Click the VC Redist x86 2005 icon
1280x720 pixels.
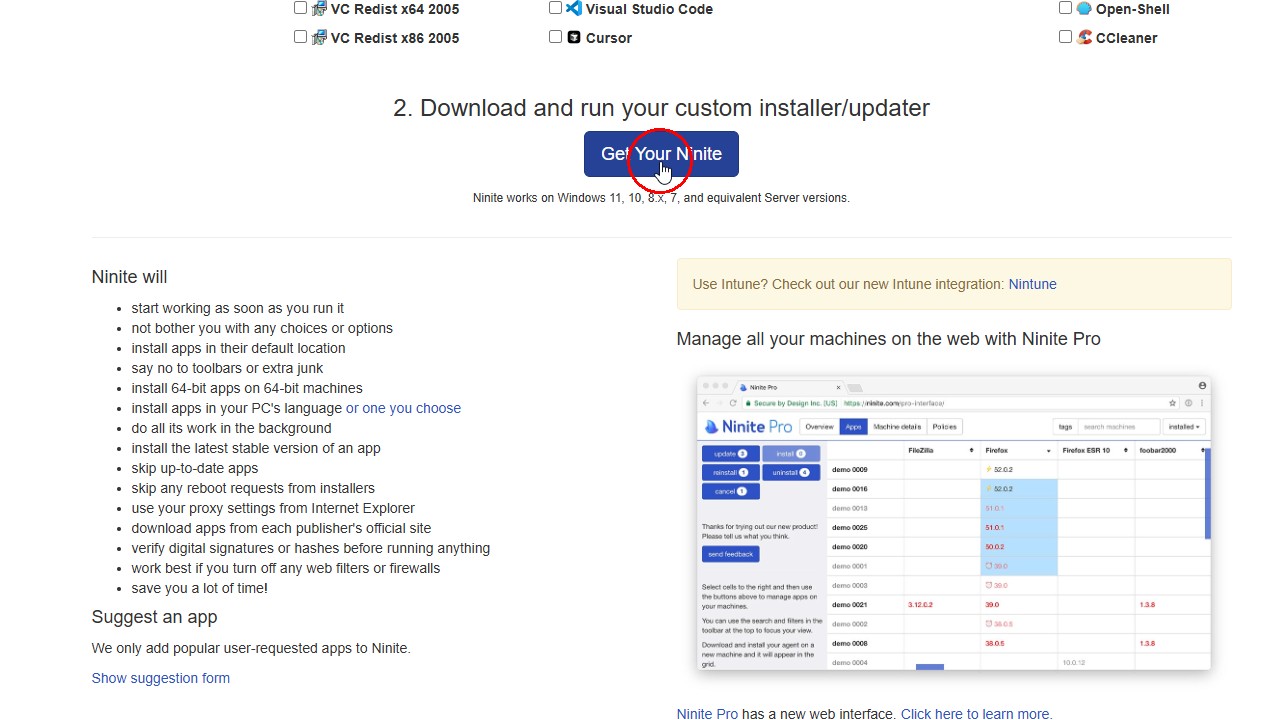tap(319, 38)
